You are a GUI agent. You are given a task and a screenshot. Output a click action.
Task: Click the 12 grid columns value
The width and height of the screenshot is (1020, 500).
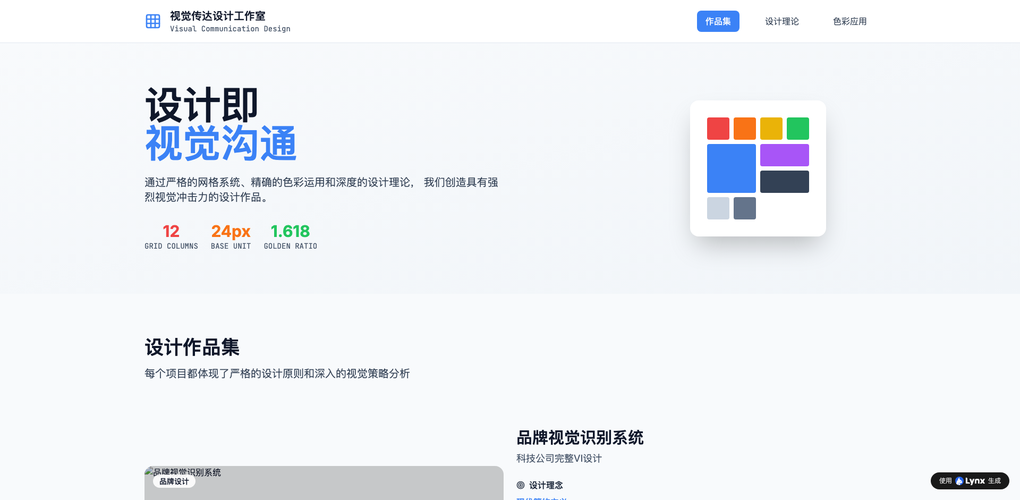[x=171, y=231]
